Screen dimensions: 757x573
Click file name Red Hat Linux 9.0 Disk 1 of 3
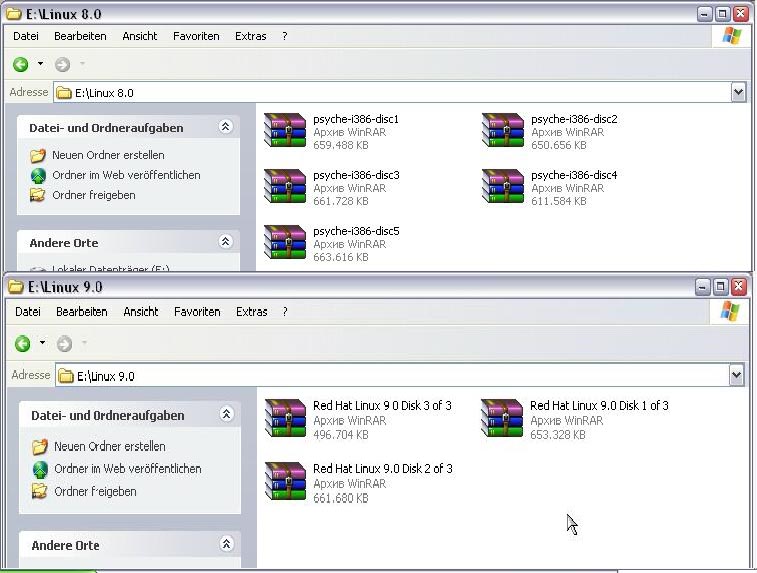tap(599, 405)
